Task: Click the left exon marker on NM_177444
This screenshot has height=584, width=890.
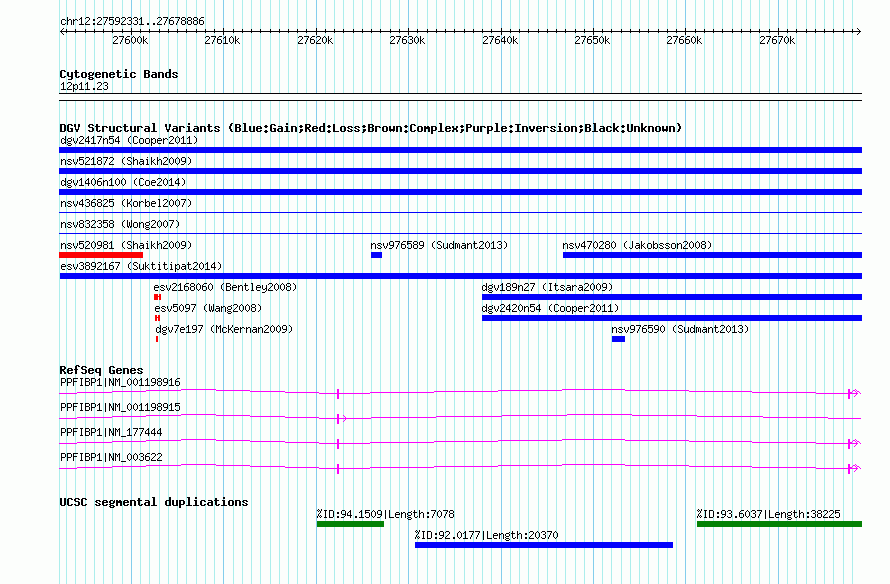Action: pyautogui.click(x=338, y=444)
